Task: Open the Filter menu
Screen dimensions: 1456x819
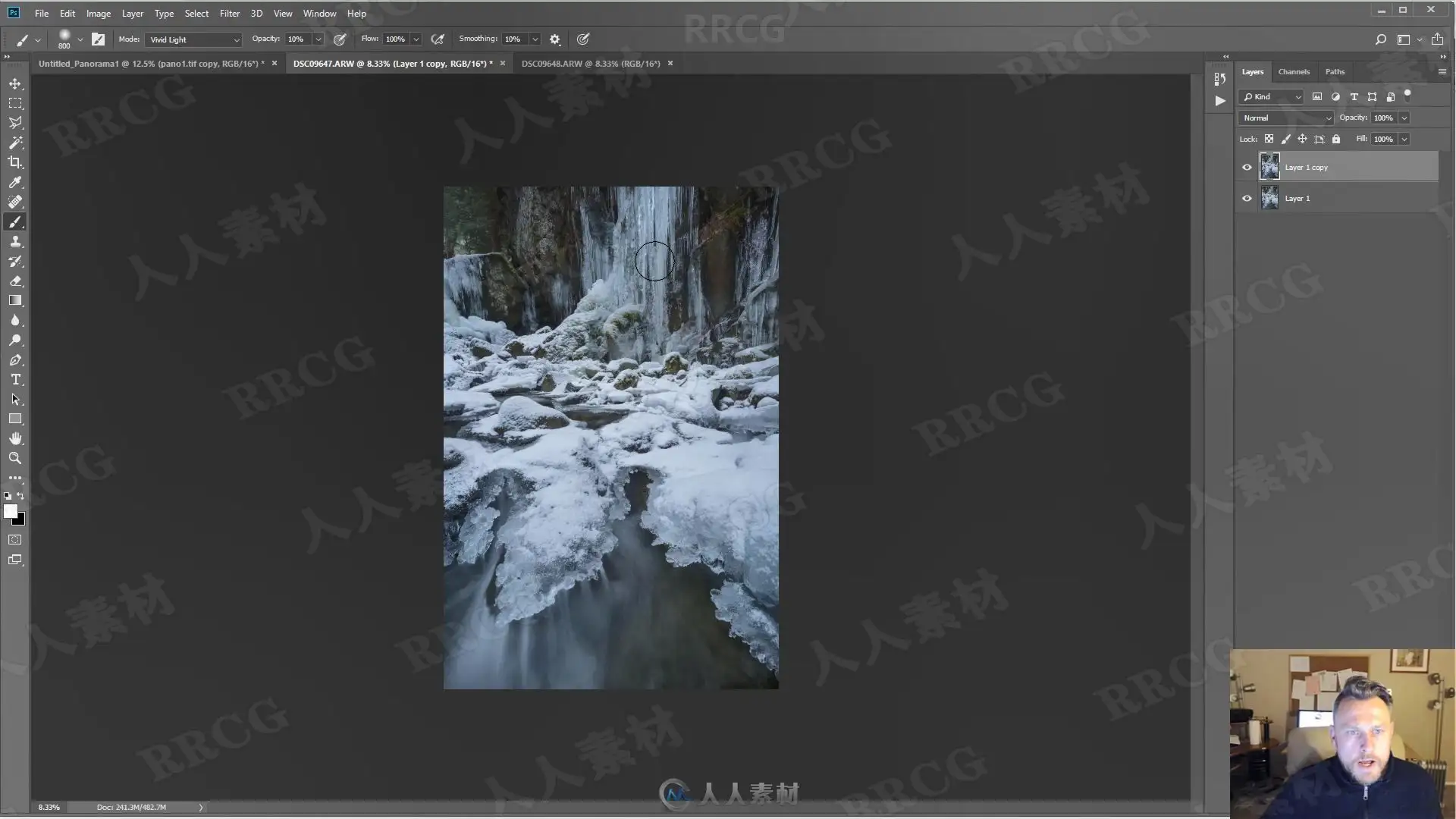Action: [x=230, y=14]
